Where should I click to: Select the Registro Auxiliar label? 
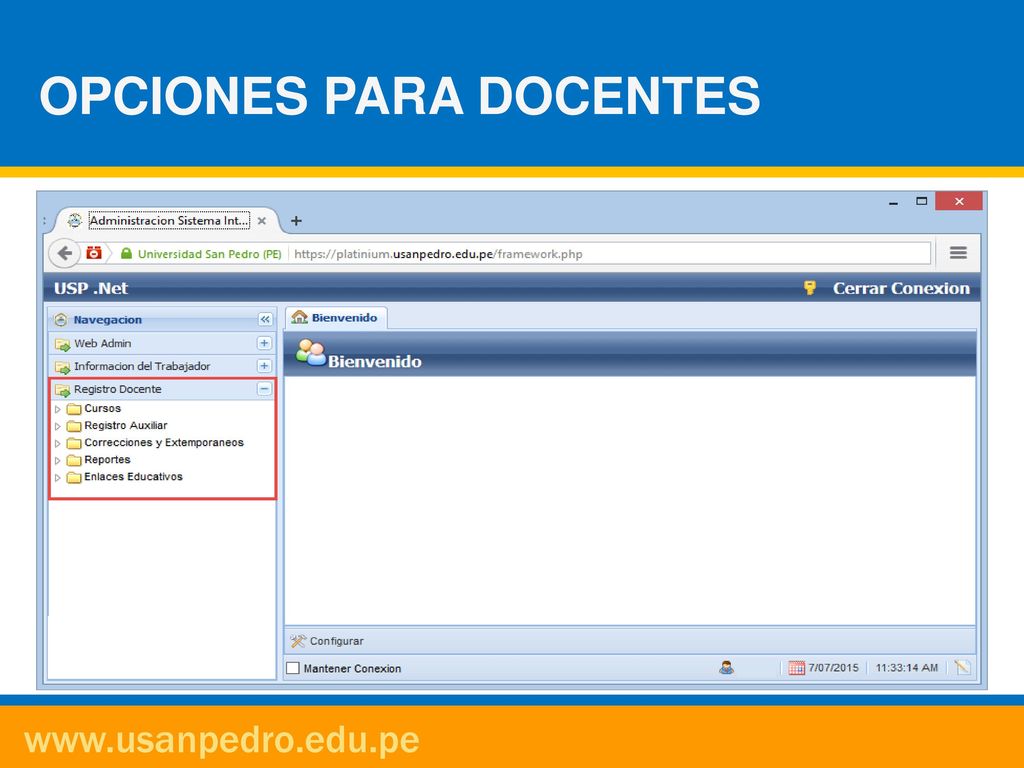click(x=125, y=425)
